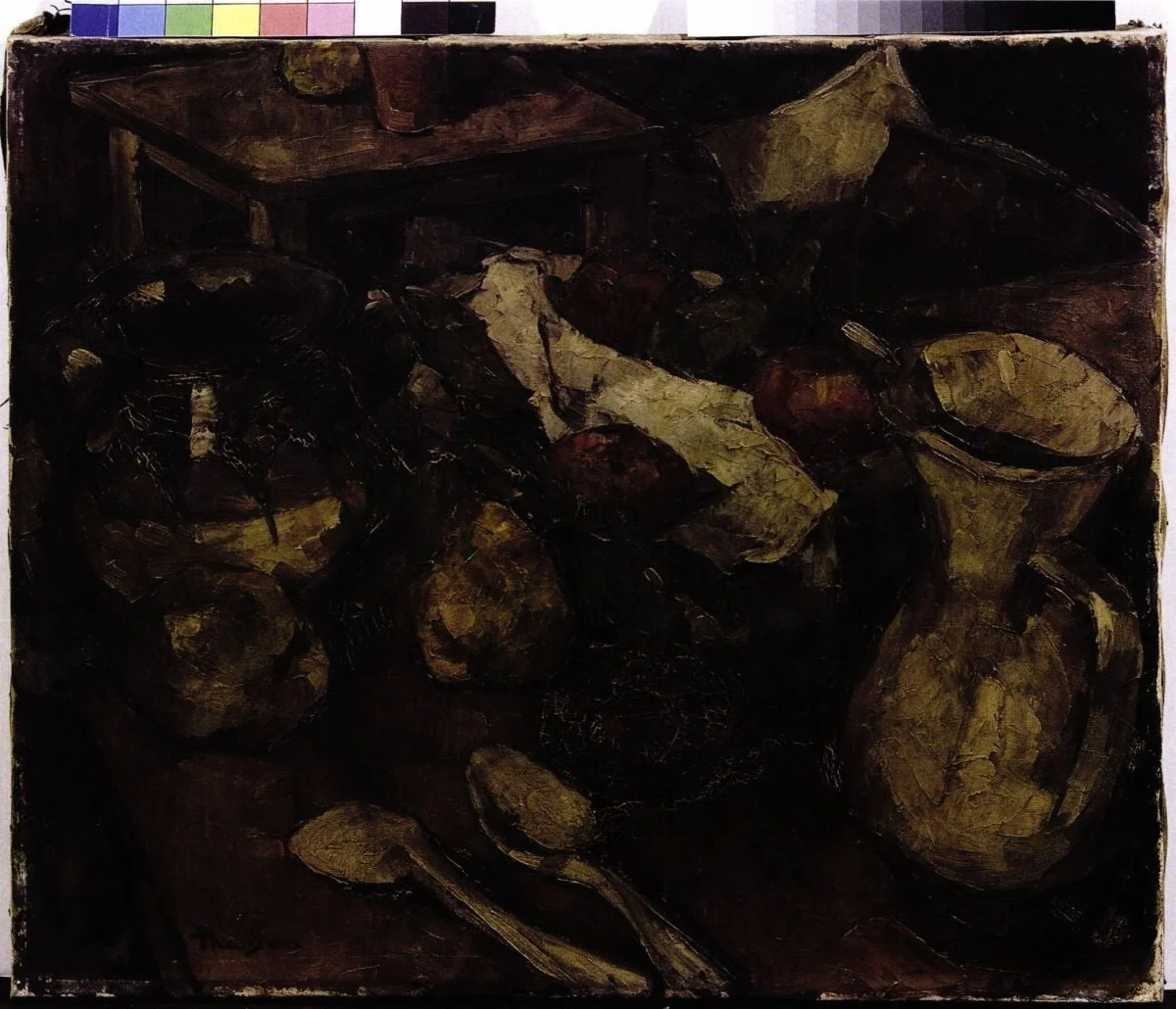Screen dimensions: 1176x1009
Task: Pick the light blue calibration patch
Action: [141, 18]
